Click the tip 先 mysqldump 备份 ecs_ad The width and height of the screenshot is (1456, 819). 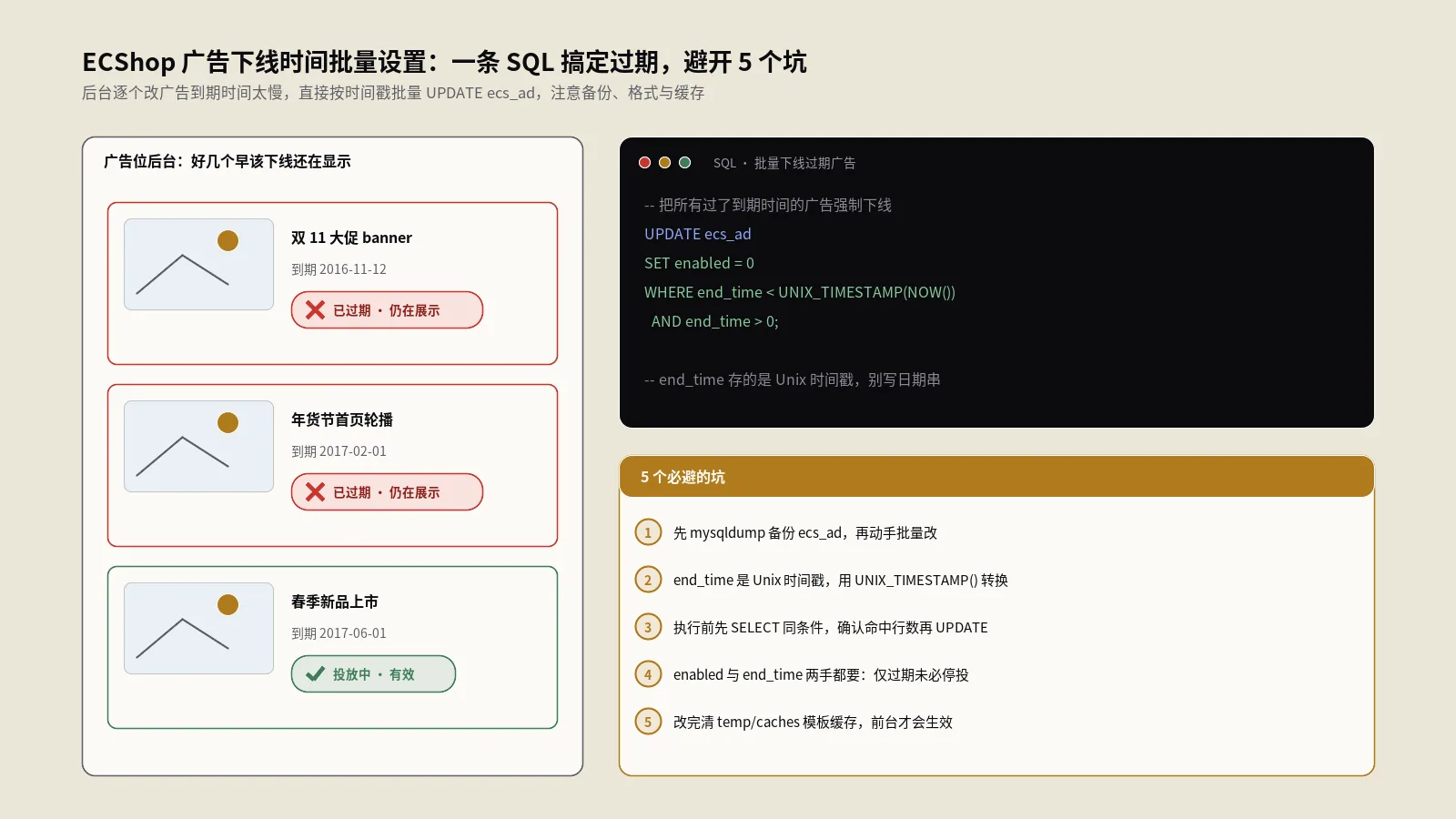point(805,532)
